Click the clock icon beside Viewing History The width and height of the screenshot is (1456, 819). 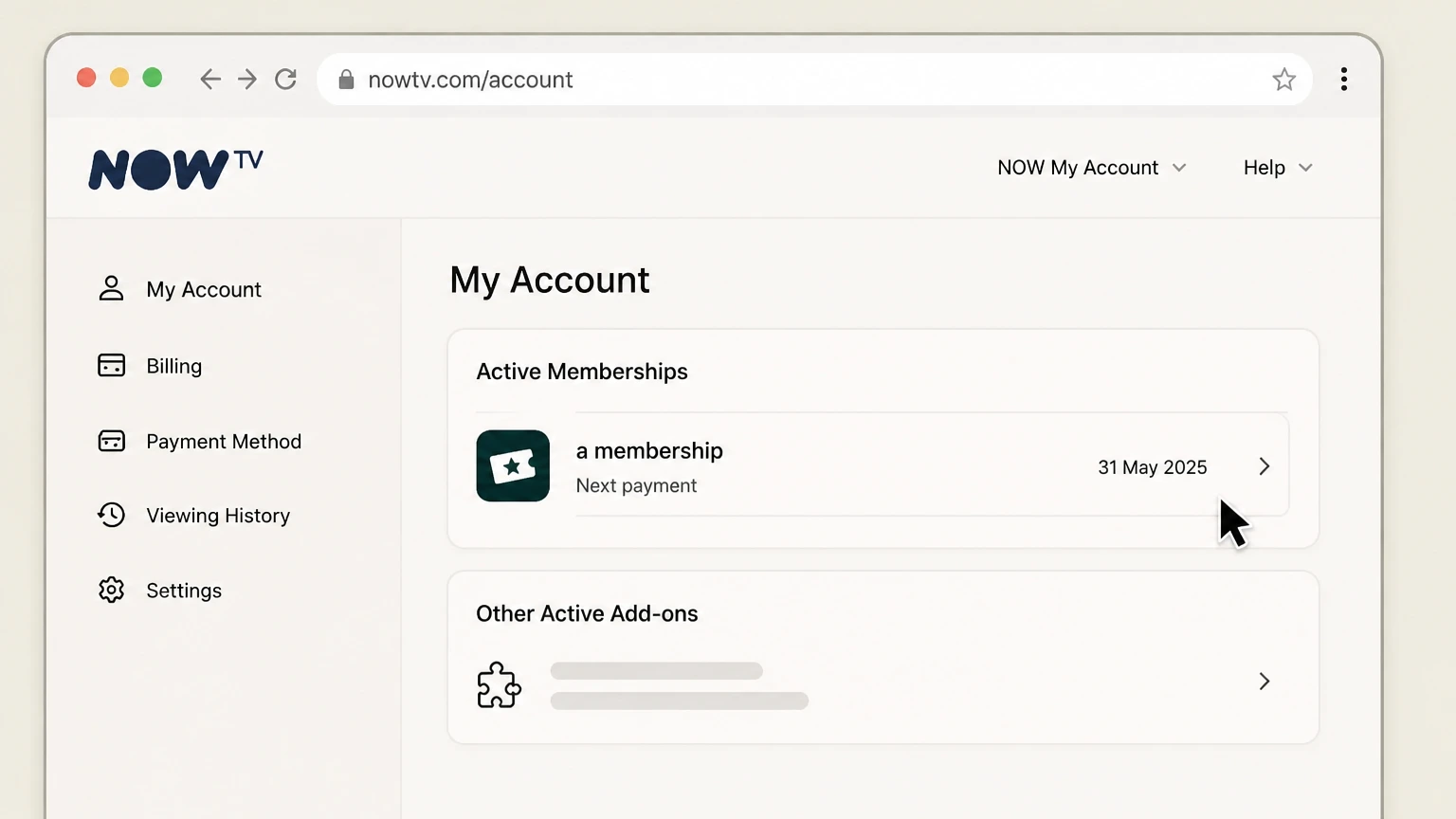[x=111, y=515]
